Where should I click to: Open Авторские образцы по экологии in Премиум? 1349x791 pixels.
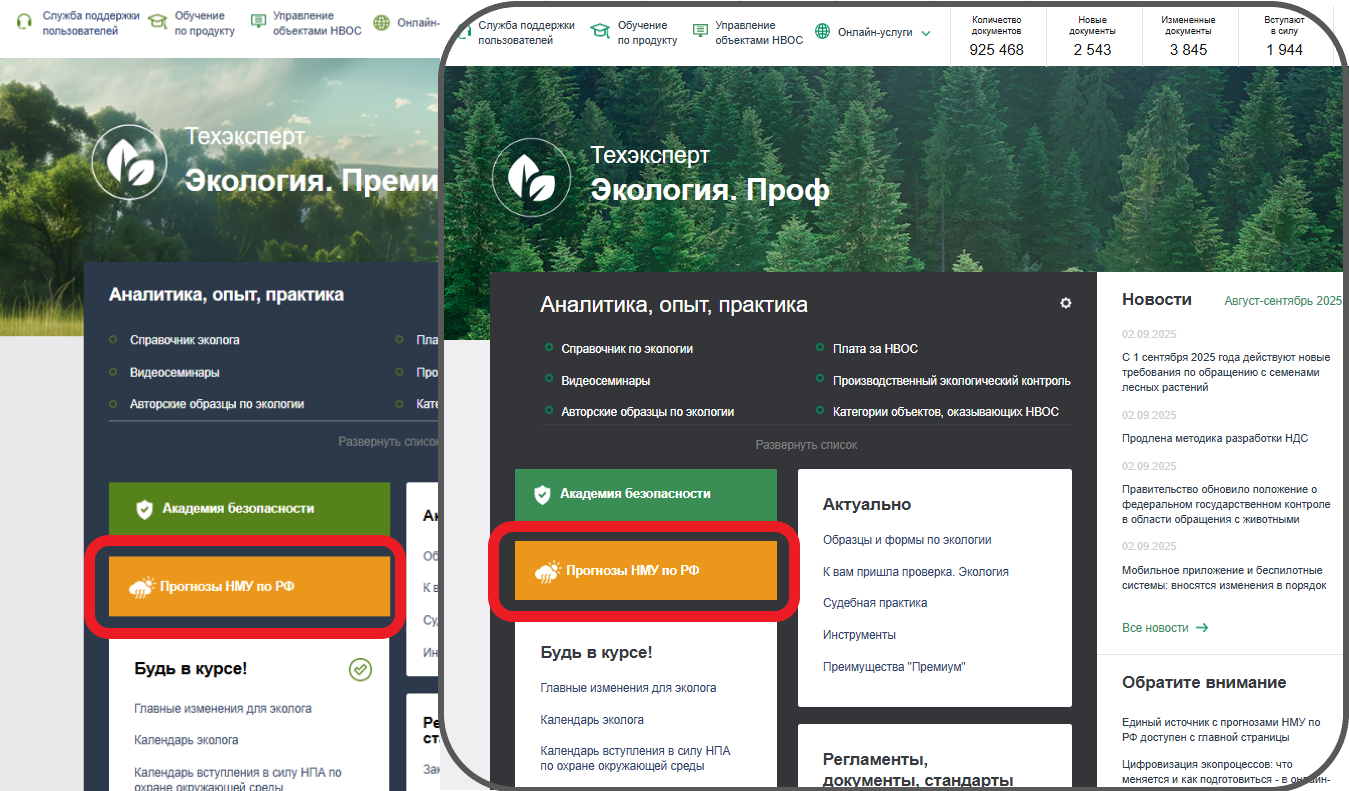pos(217,404)
